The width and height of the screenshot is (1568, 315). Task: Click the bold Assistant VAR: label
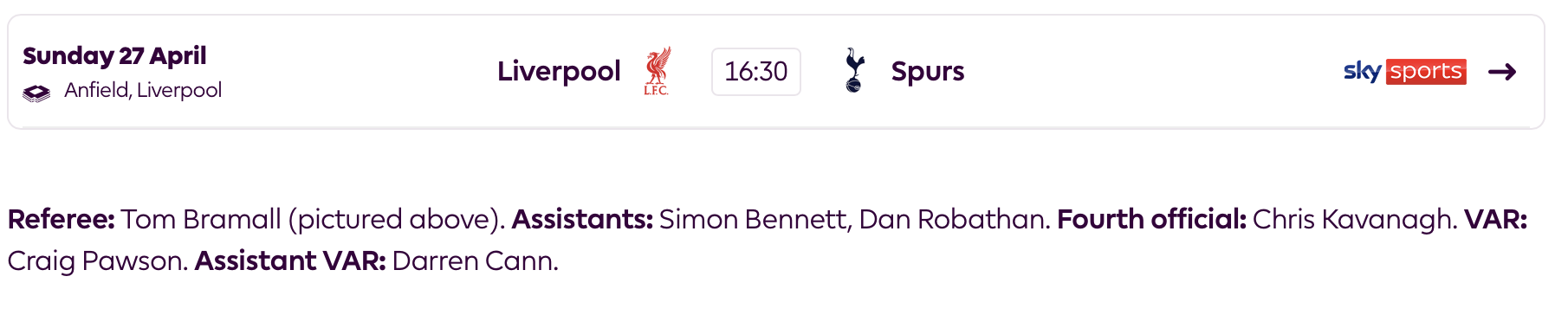click(290, 260)
